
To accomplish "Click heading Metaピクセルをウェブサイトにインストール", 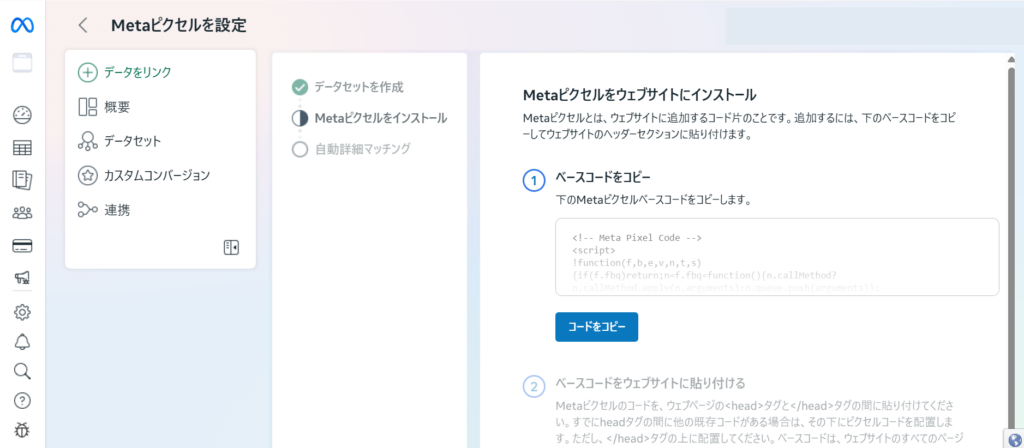I will (x=640, y=95).
